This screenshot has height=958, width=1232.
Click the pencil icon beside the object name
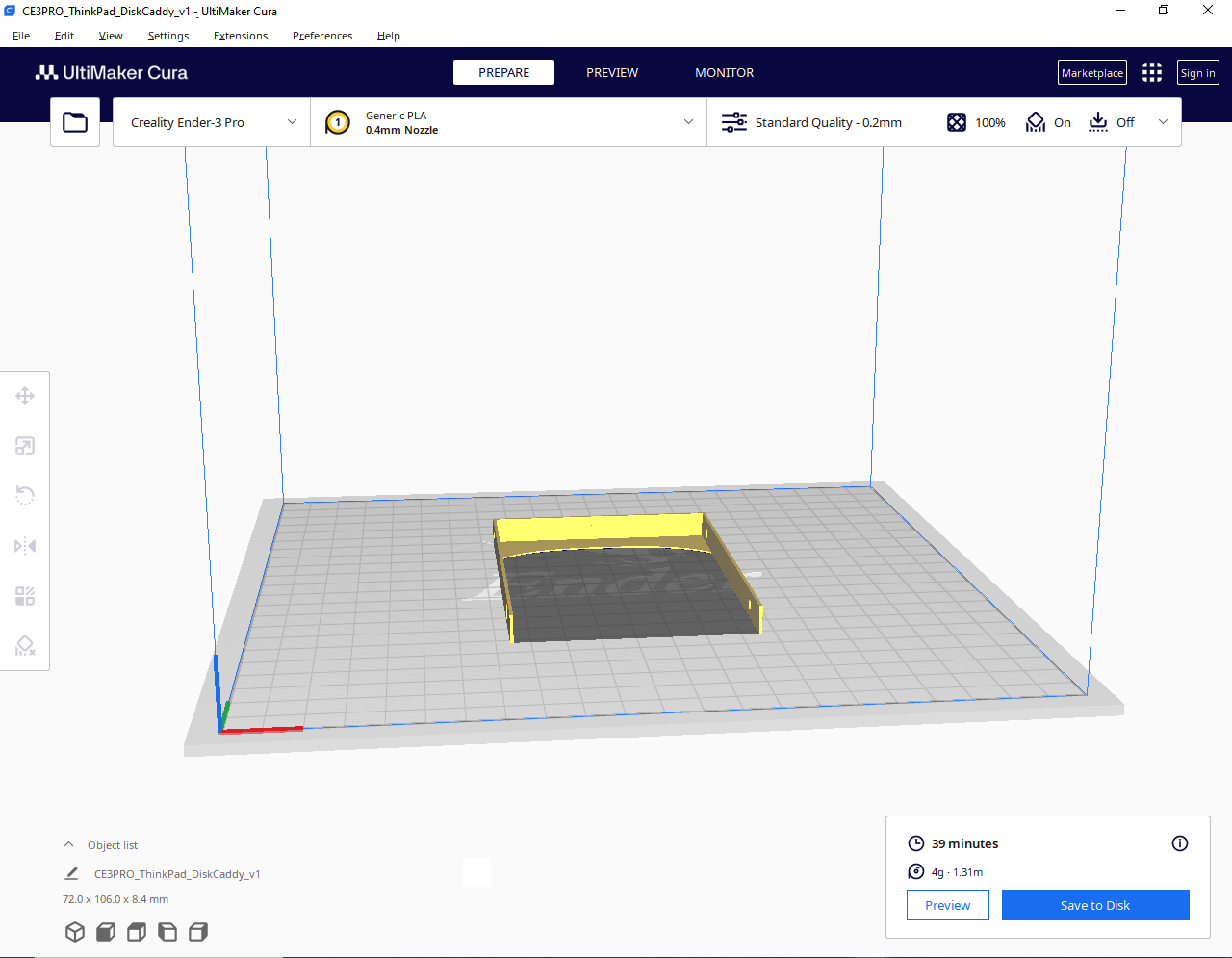[71, 873]
